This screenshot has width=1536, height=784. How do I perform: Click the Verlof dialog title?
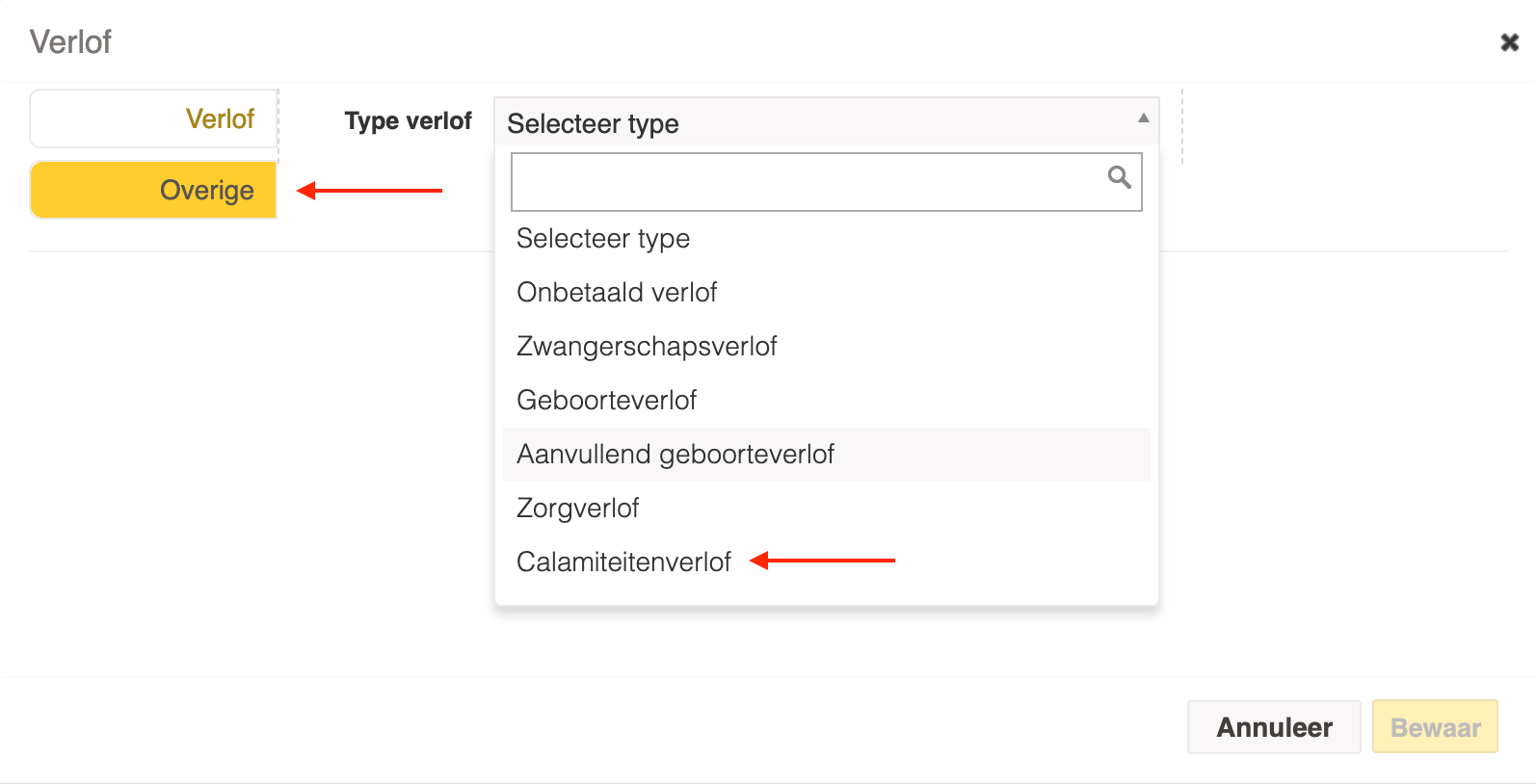[x=70, y=42]
